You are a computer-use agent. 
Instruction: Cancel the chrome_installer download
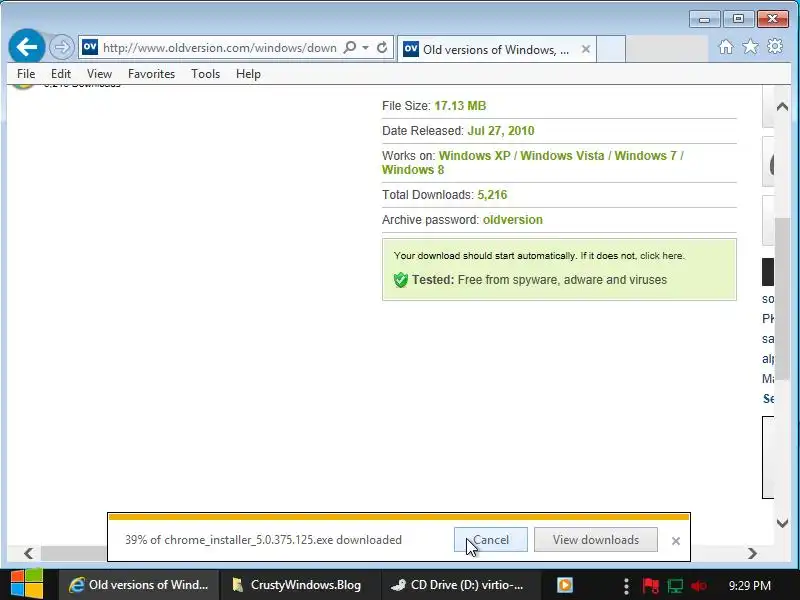click(490, 540)
